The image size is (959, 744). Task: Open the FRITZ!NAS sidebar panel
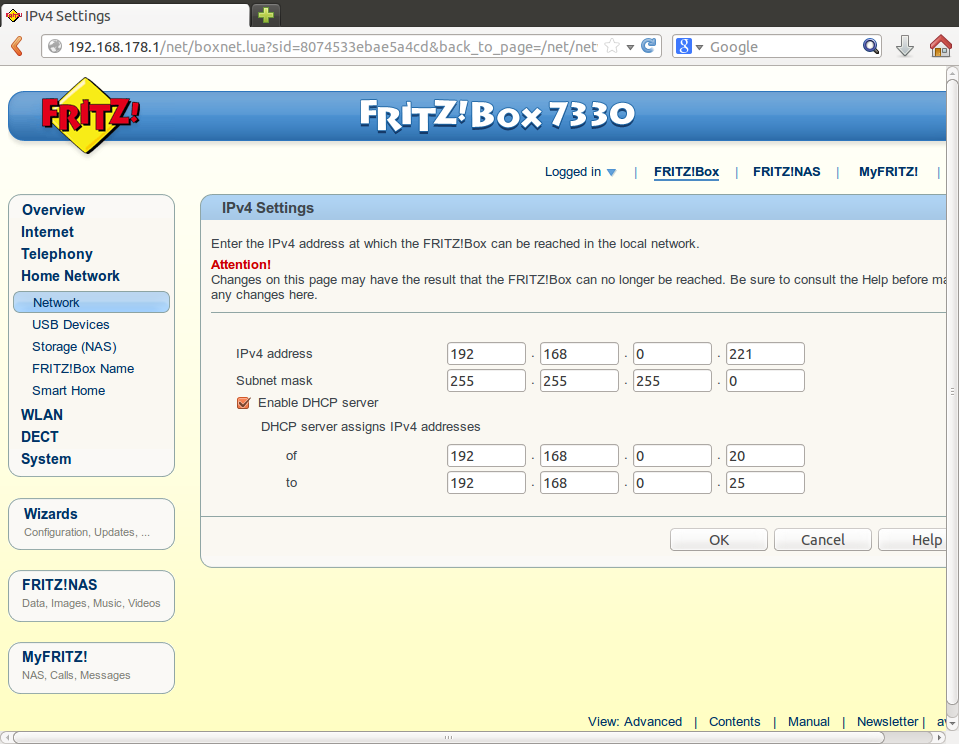click(91, 596)
